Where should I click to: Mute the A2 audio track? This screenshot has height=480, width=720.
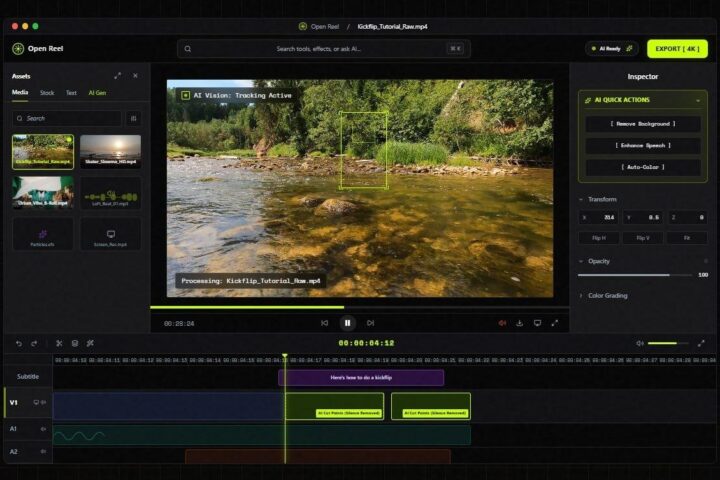pos(43,451)
